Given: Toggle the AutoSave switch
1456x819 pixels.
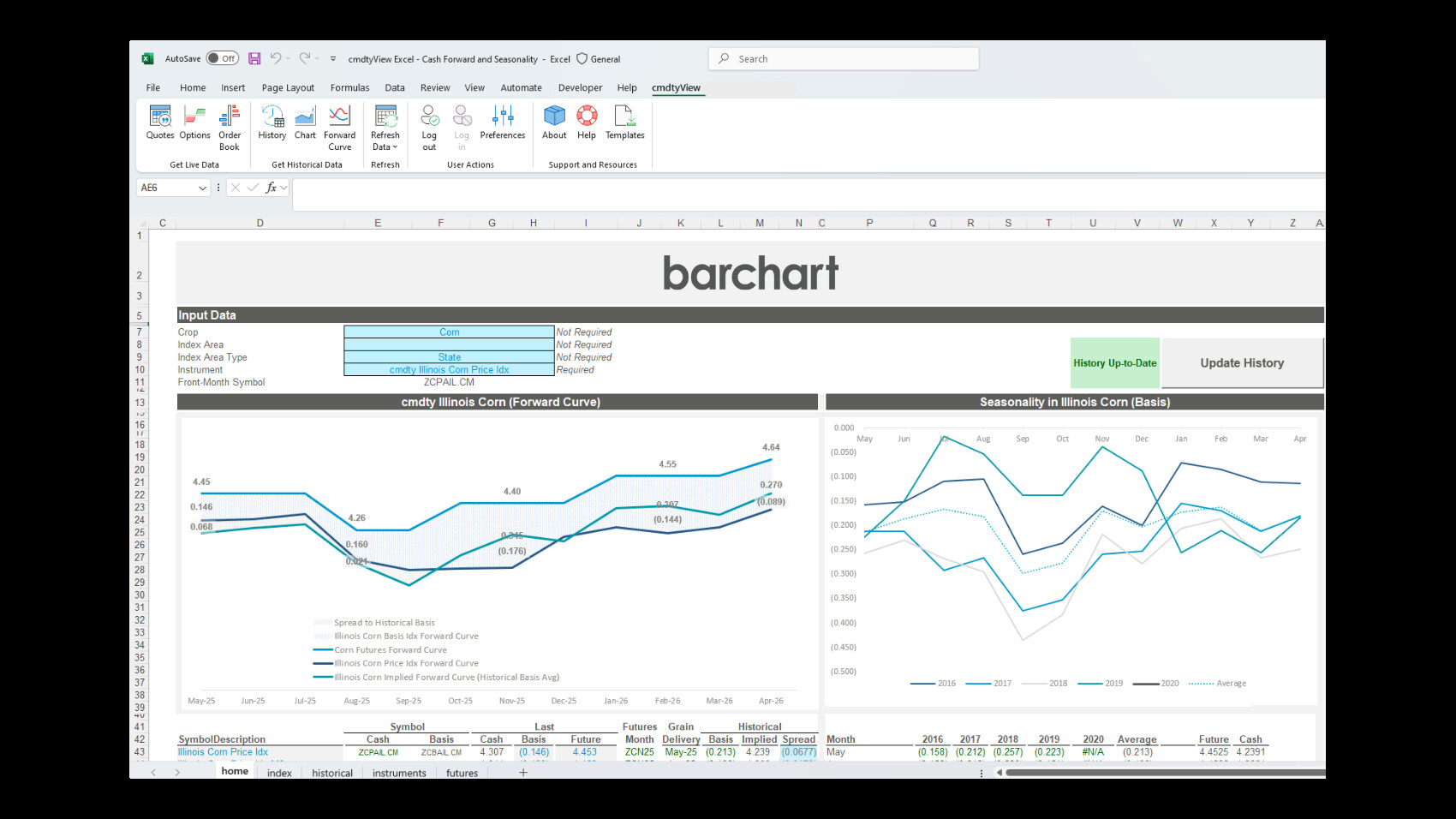Looking at the screenshot, I should point(223,58).
